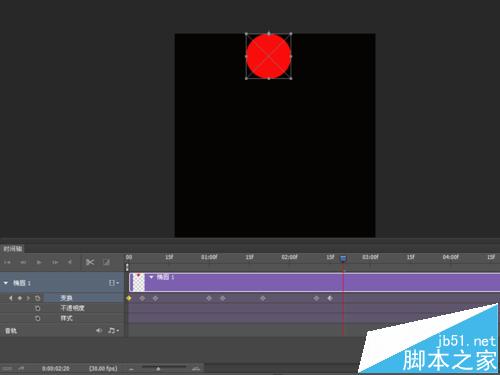Toggle the 变换 stopwatch
This screenshot has width=500, height=375.
coord(37,298)
